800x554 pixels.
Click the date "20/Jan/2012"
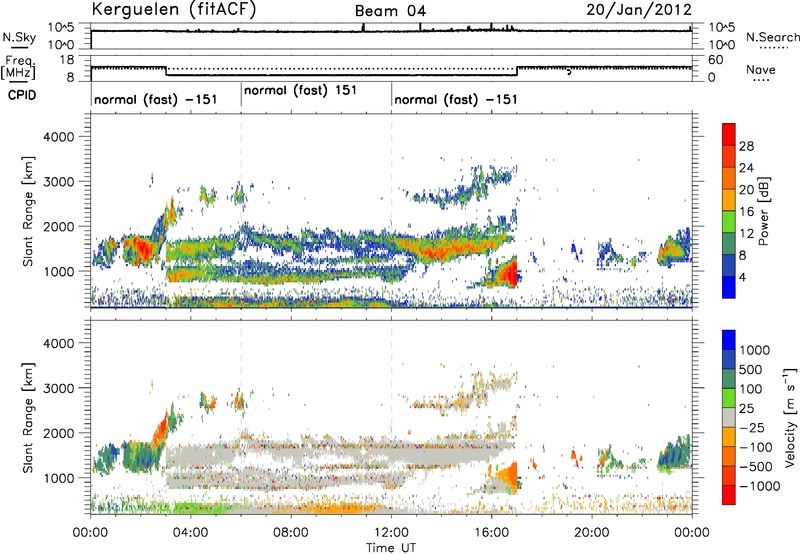pos(639,10)
